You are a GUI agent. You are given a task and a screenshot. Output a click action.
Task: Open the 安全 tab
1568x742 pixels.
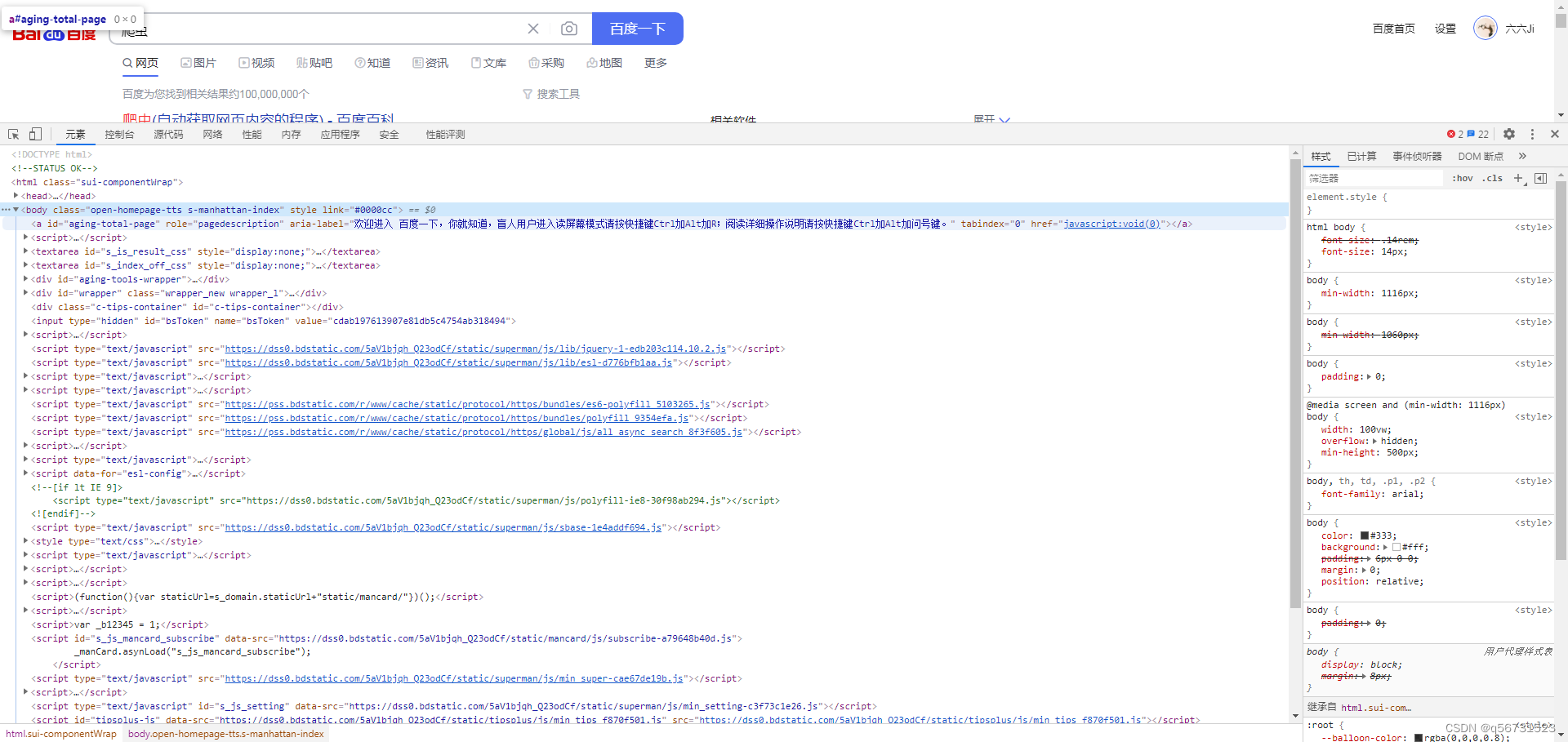click(389, 134)
